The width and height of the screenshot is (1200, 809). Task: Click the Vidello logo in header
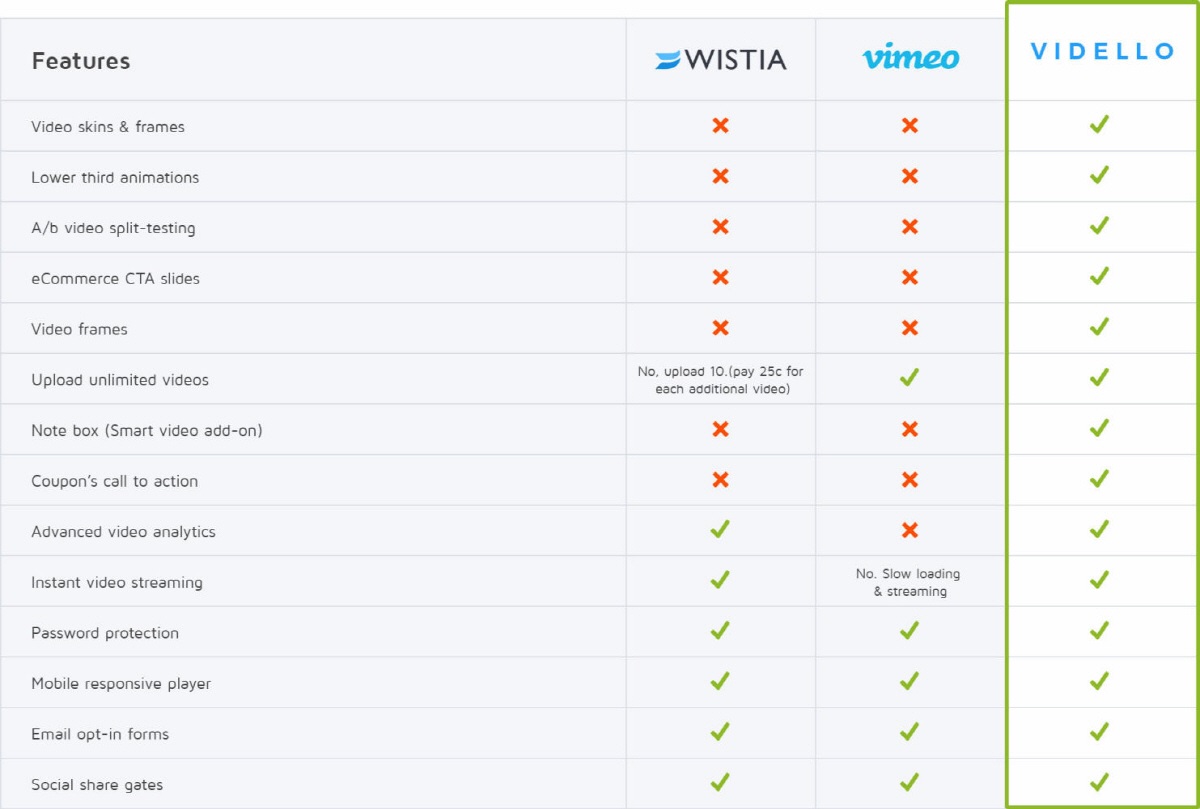coord(1103,52)
